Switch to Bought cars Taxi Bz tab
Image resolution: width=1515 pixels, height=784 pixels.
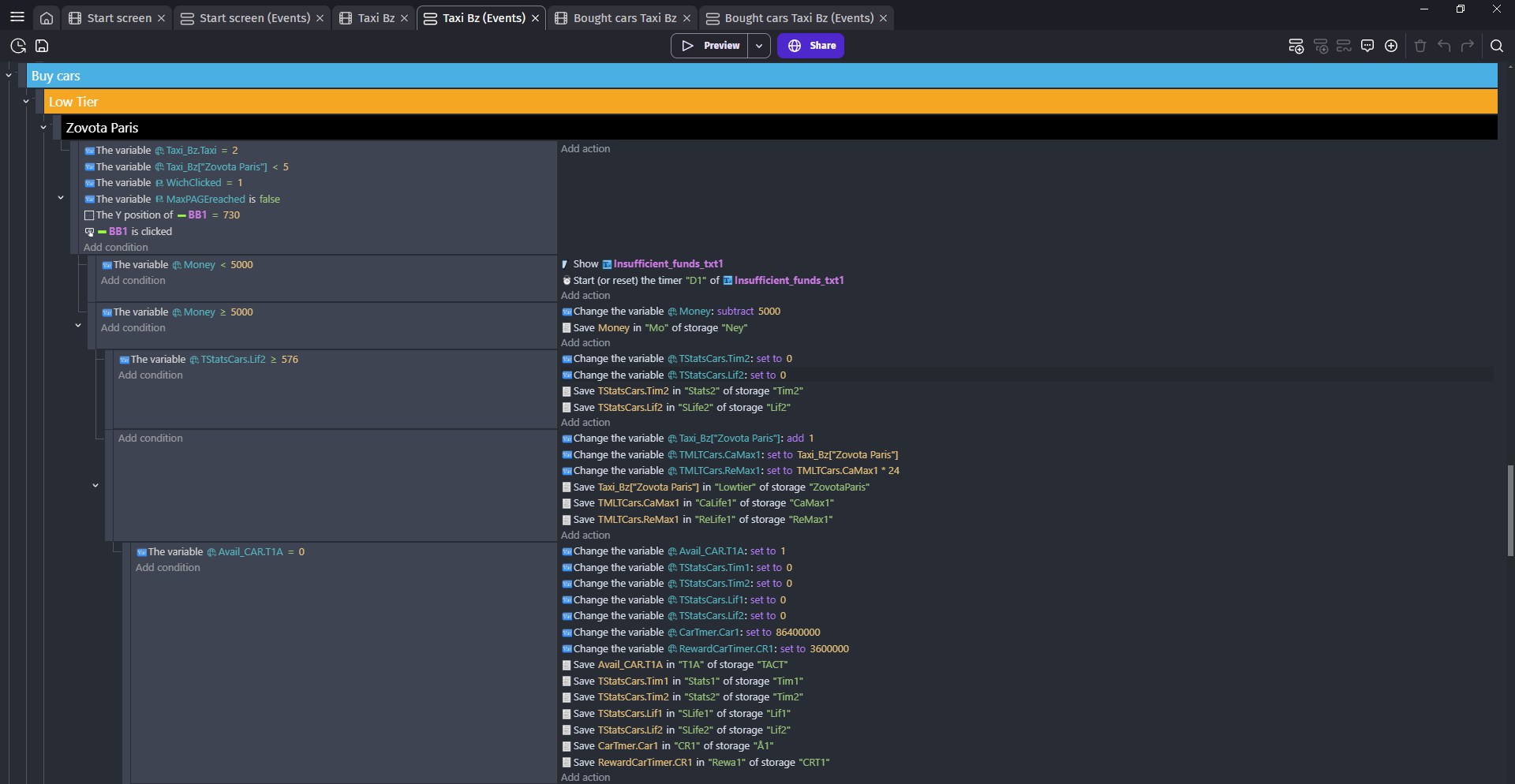pyautogui.click(x=624, y=18)
